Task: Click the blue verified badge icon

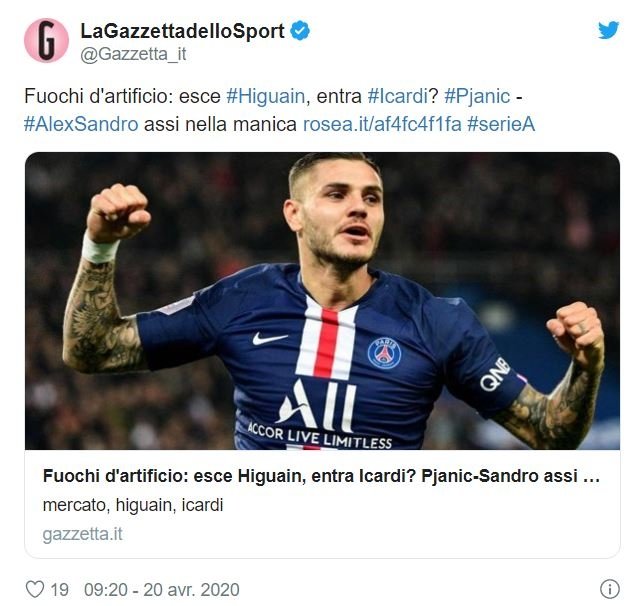Action: pyautogui.click(x=300, y=31)
